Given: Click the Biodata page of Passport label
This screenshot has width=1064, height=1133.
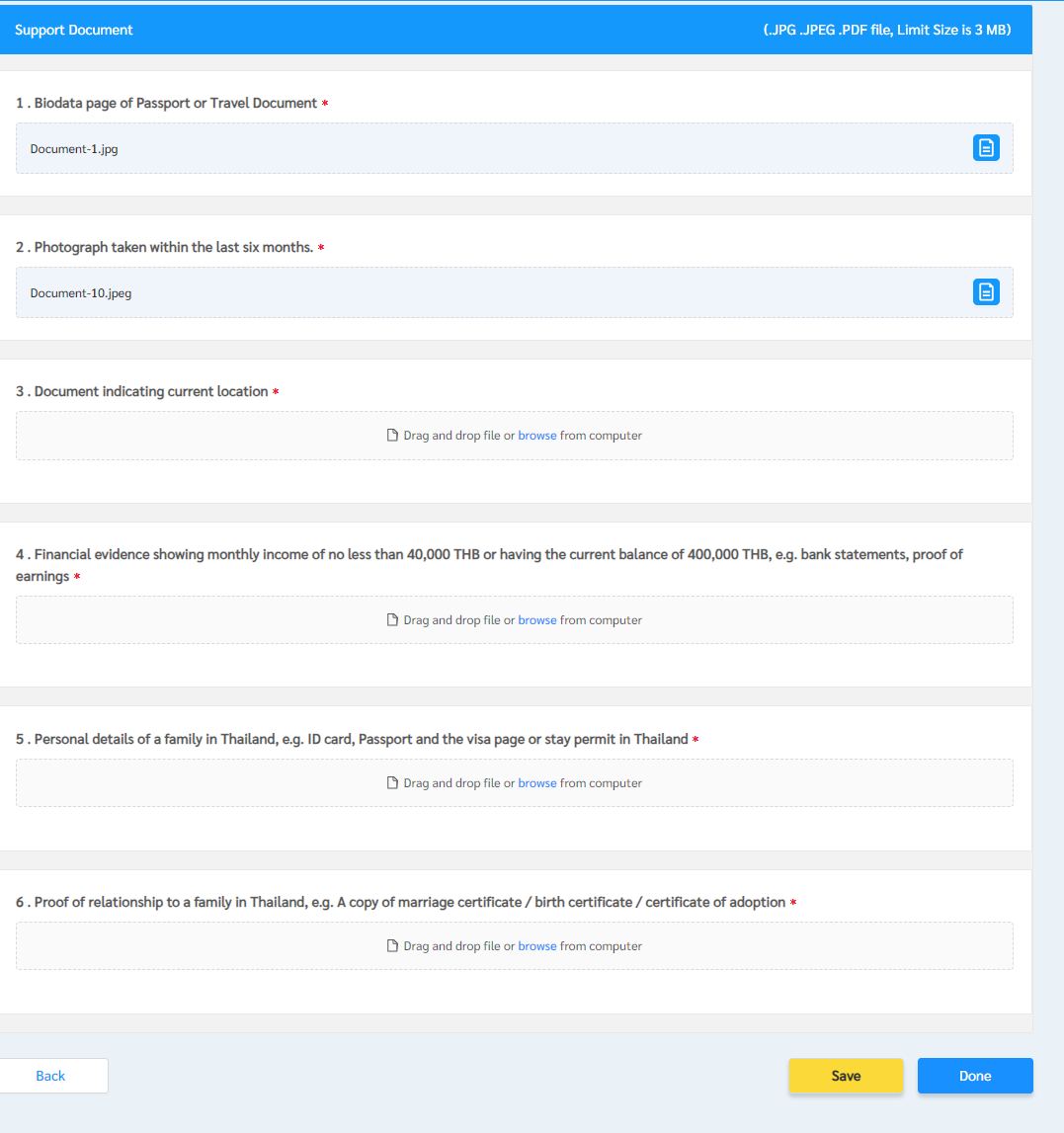Looking at the screenshot, I should pos(166,103).
